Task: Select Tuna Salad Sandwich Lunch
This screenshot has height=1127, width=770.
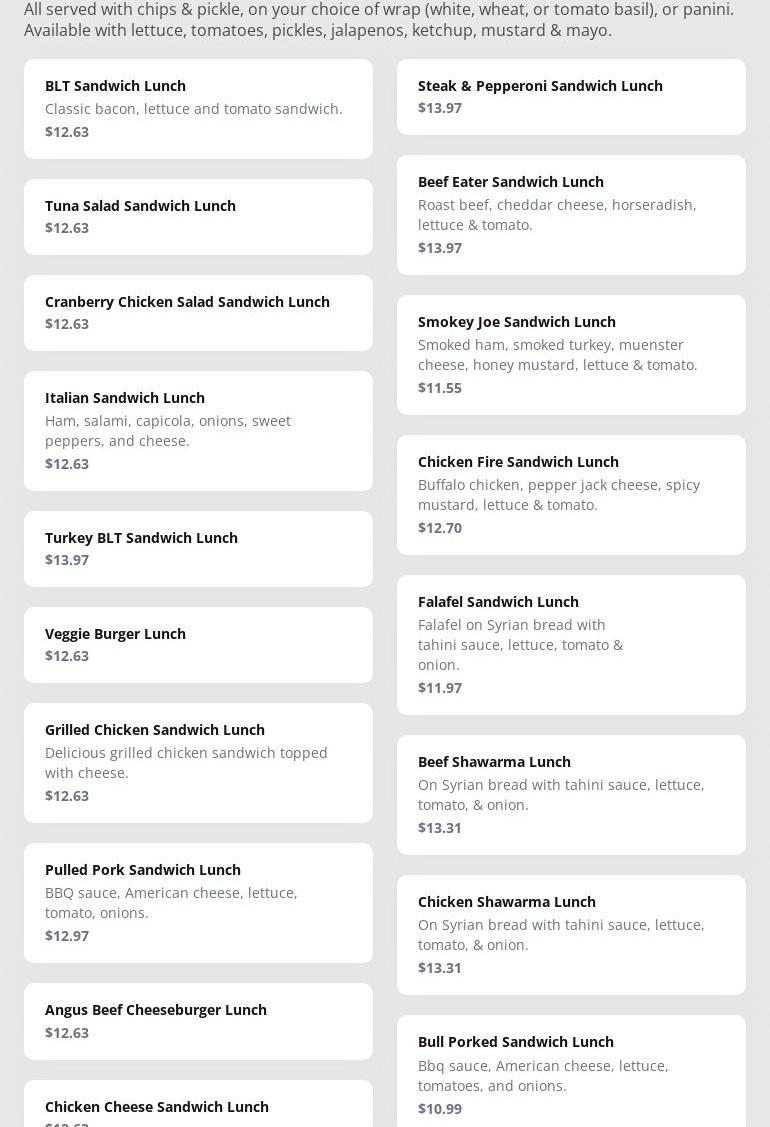Action: click(198, 216)
